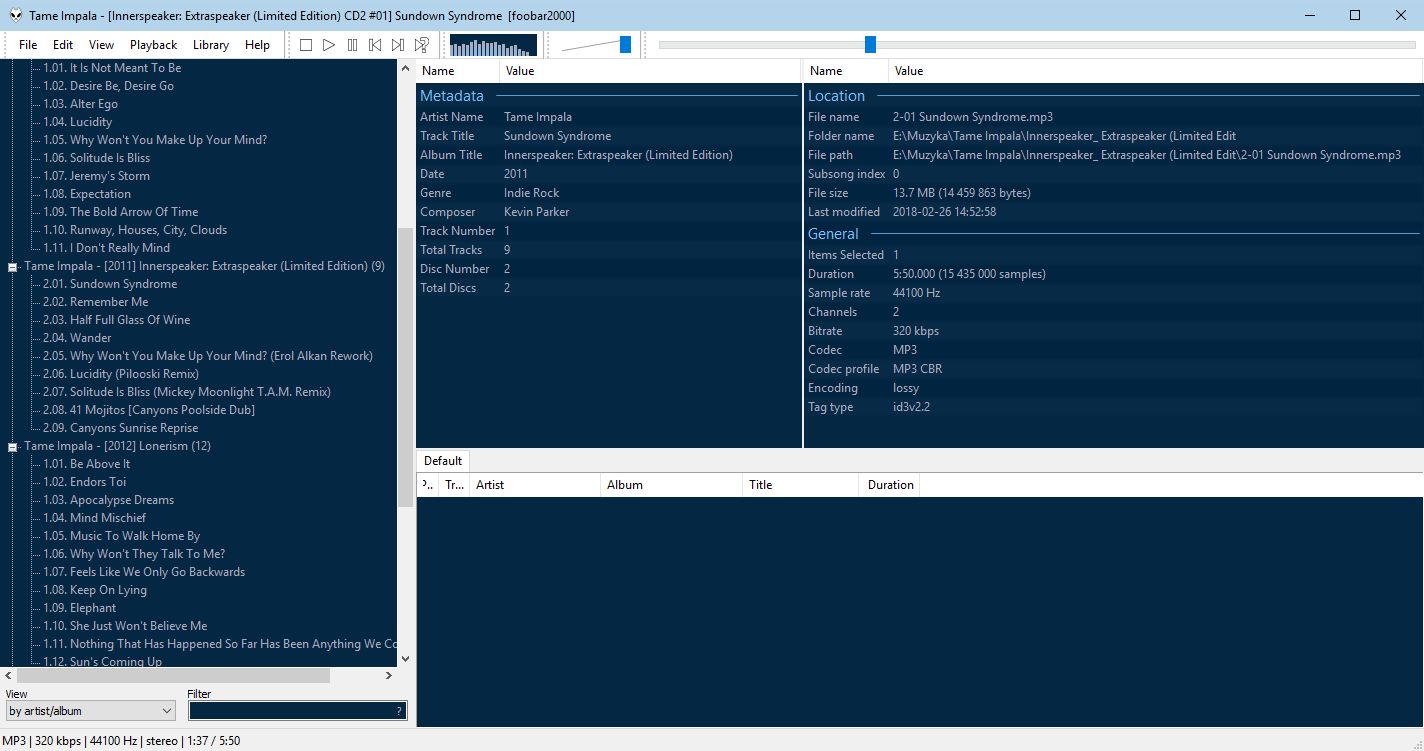Click the foobar2000 alien icon in title bar

coord(15,15)
